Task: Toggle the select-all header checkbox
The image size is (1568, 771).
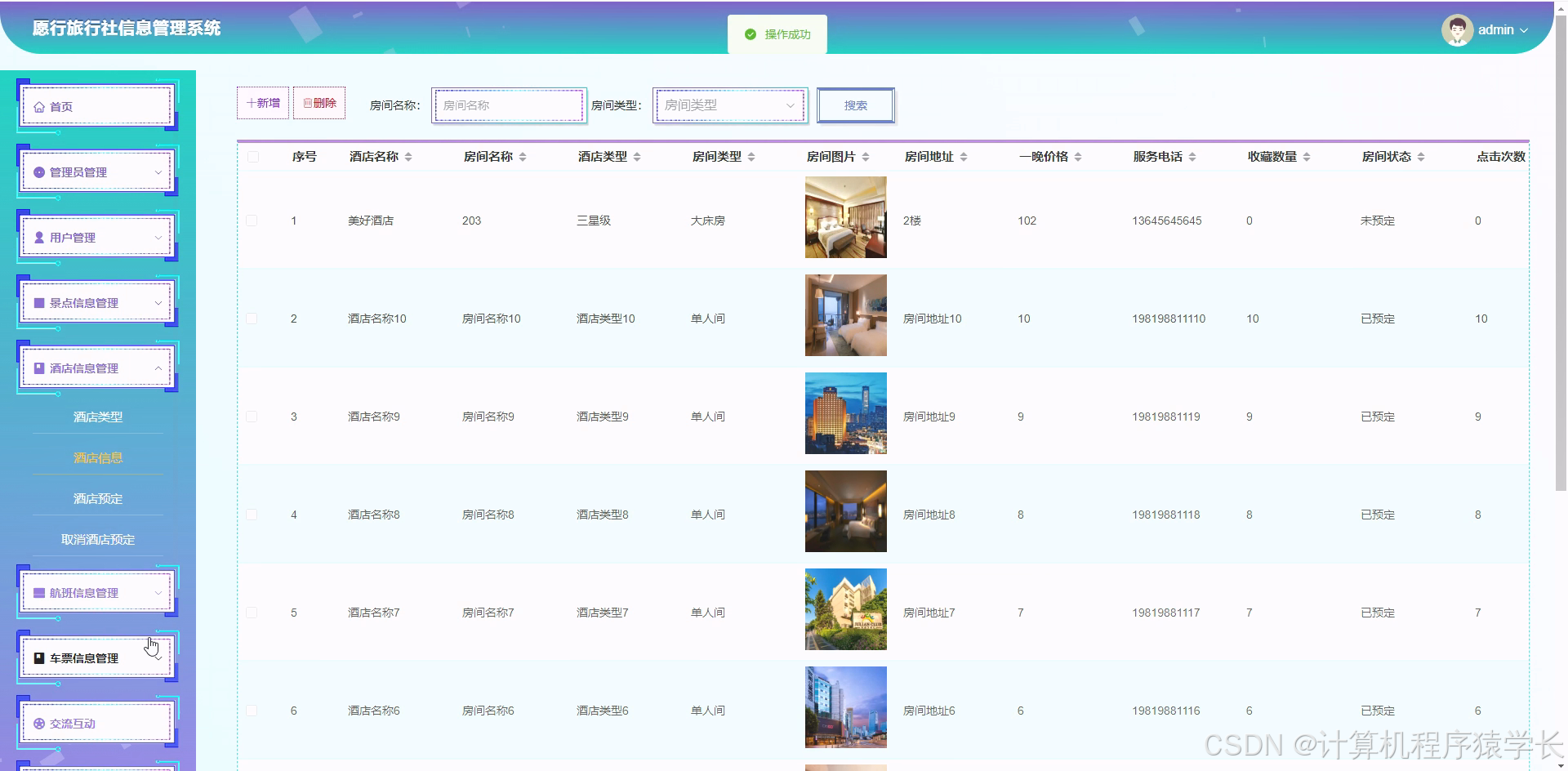Action: (253, 157)
